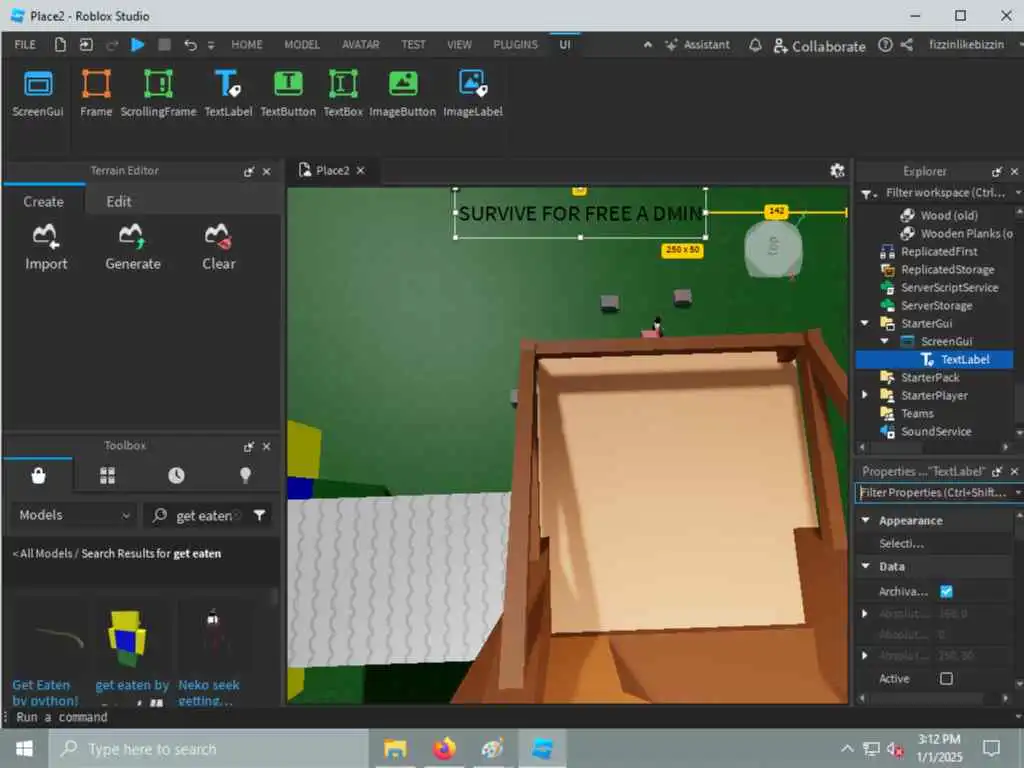
Task: Insert a TextButton element
Action: click(x=288, y=94)
